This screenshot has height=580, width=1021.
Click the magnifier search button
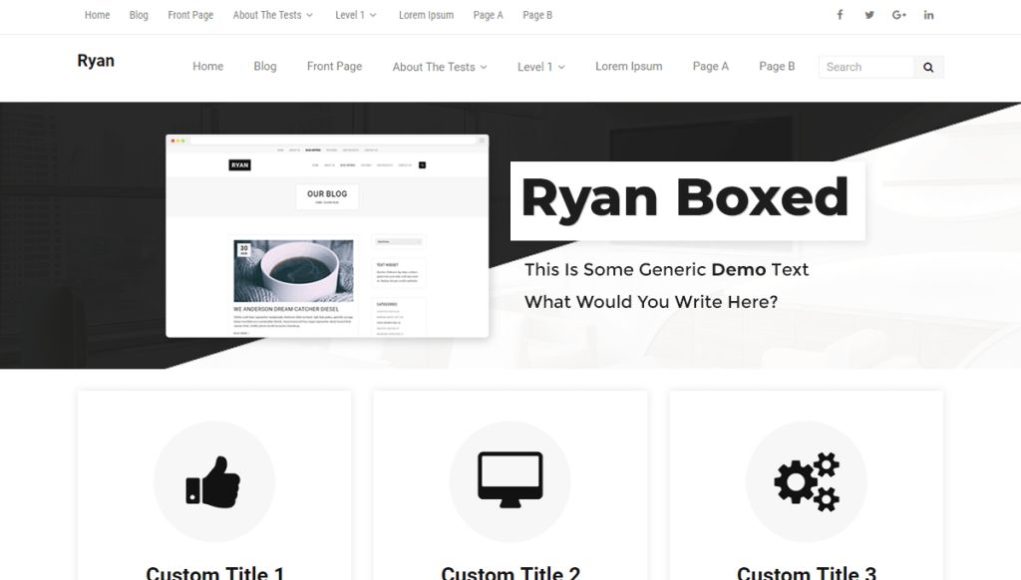point(929,67)
